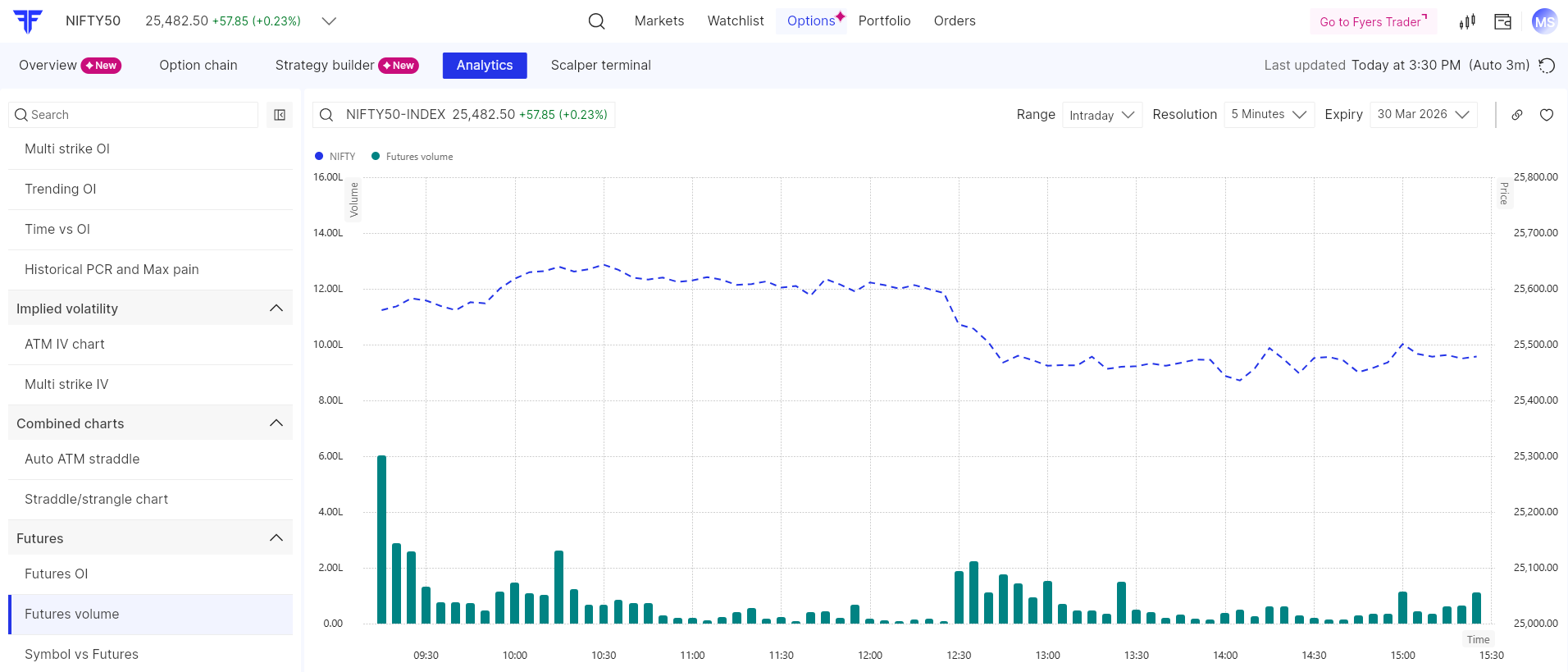Open the wallet funds icon
This screenshot has width=1568, height=672.
click(x=1502, y=21)
